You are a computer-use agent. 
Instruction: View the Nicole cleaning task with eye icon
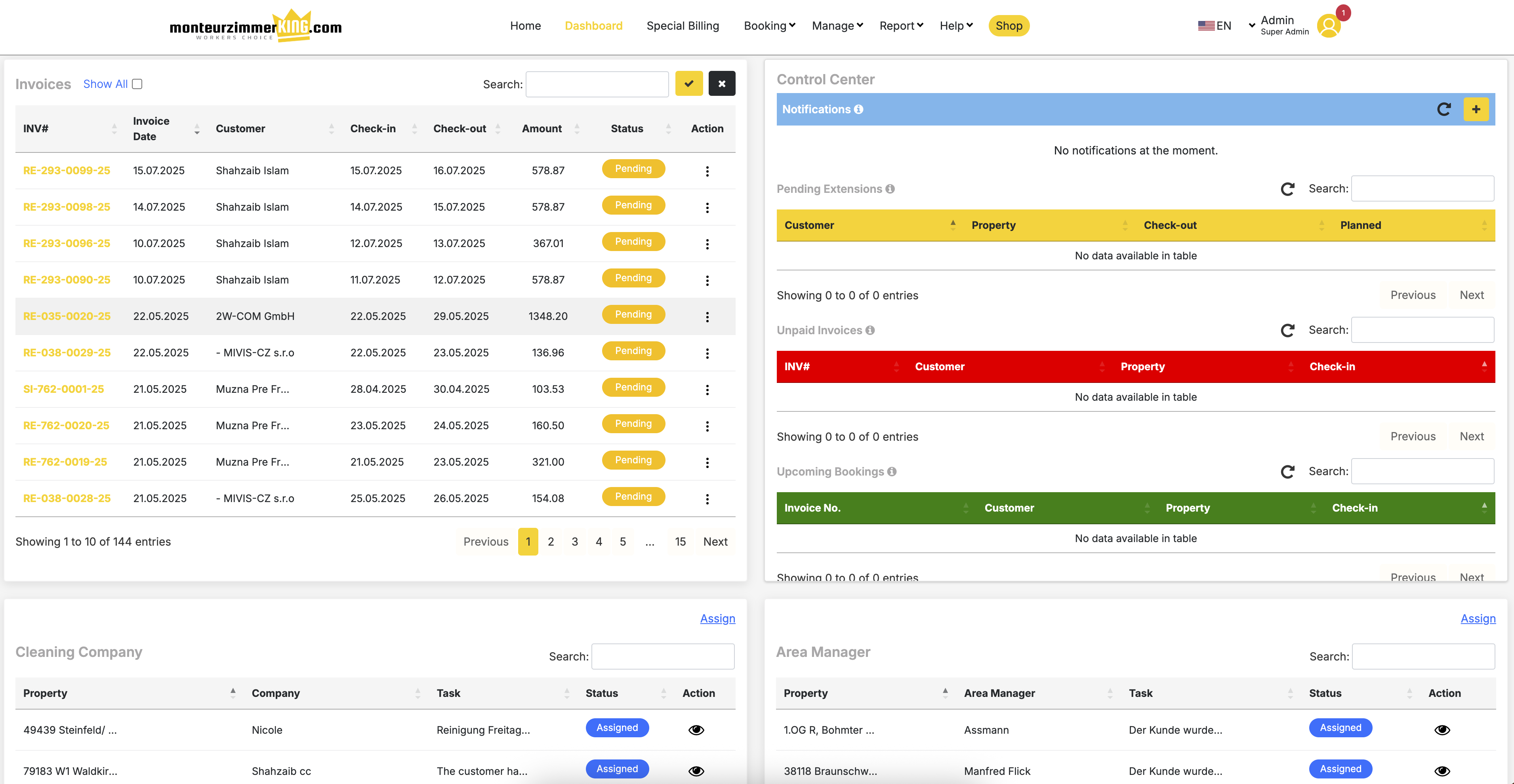point(696,730)
